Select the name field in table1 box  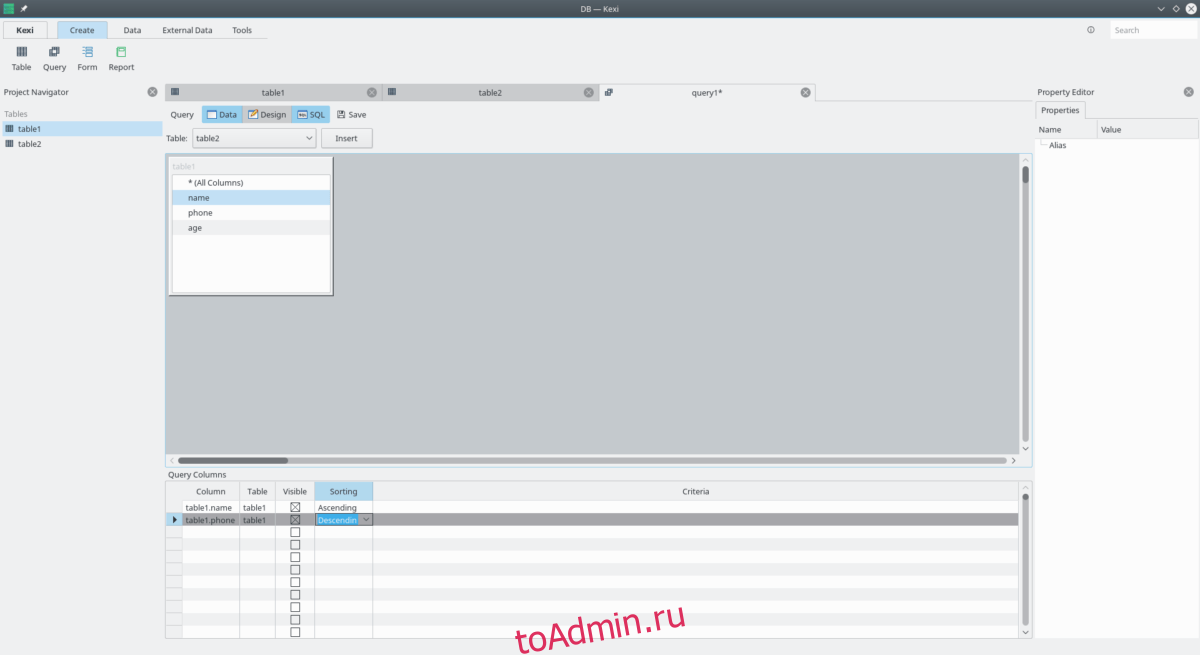click(251, 198)
